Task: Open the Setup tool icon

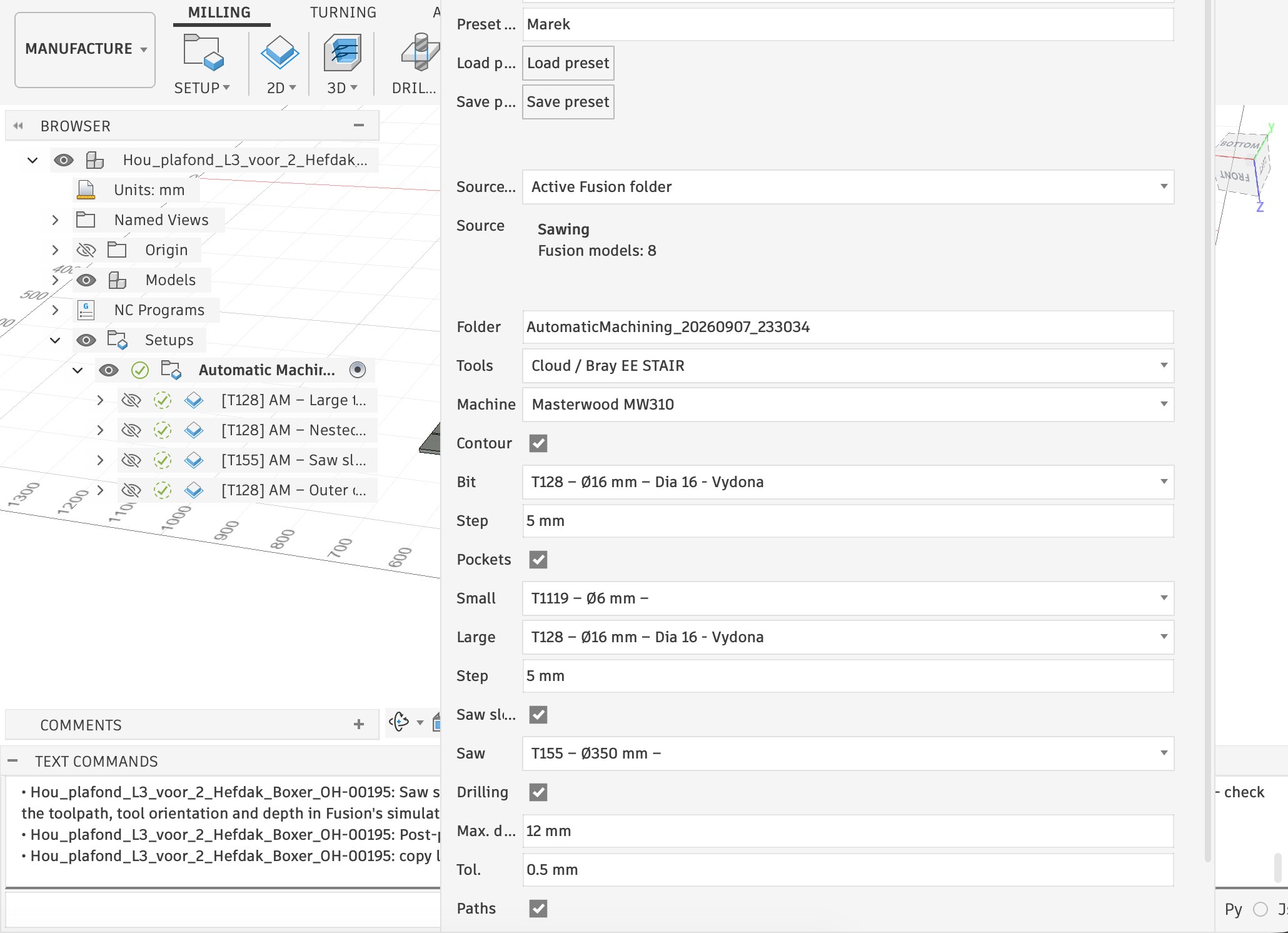Action: 203,53
